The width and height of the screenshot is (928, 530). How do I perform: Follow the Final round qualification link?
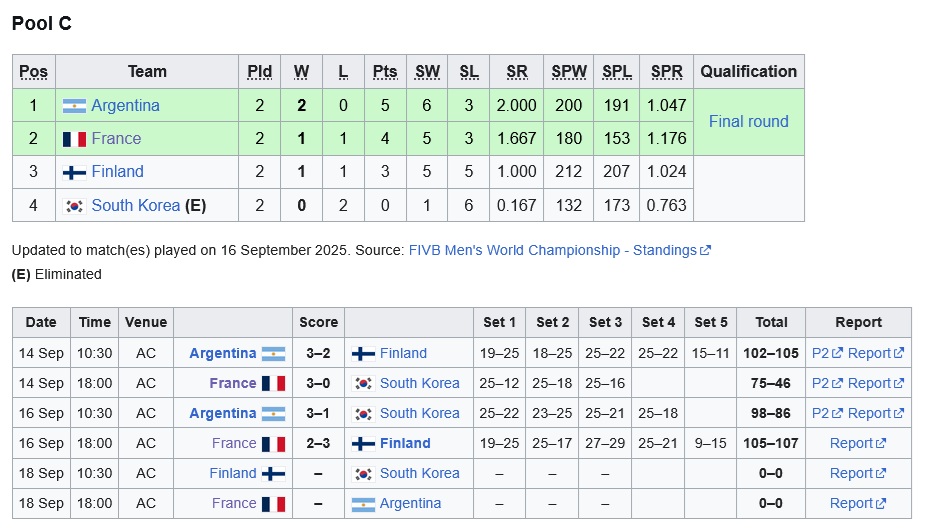tap(749, 122)
